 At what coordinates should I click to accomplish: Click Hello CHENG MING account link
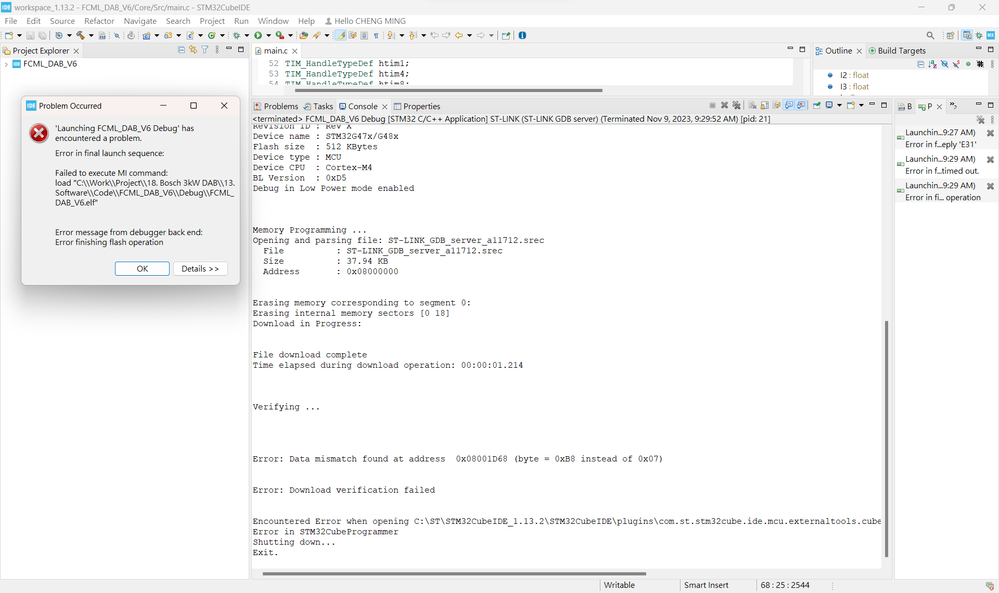365,21
